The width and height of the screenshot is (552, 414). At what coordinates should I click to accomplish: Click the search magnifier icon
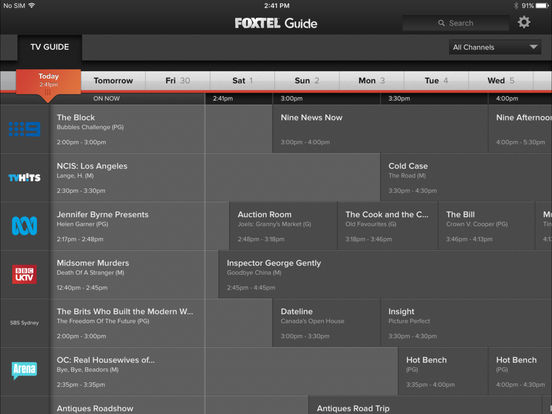(x=441, y=23)
